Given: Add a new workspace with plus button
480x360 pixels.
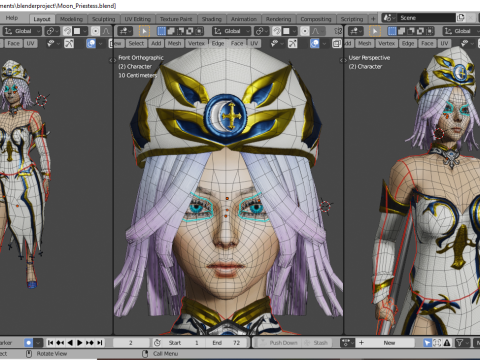Looking at the screenshot, I should tap(373, 19).
